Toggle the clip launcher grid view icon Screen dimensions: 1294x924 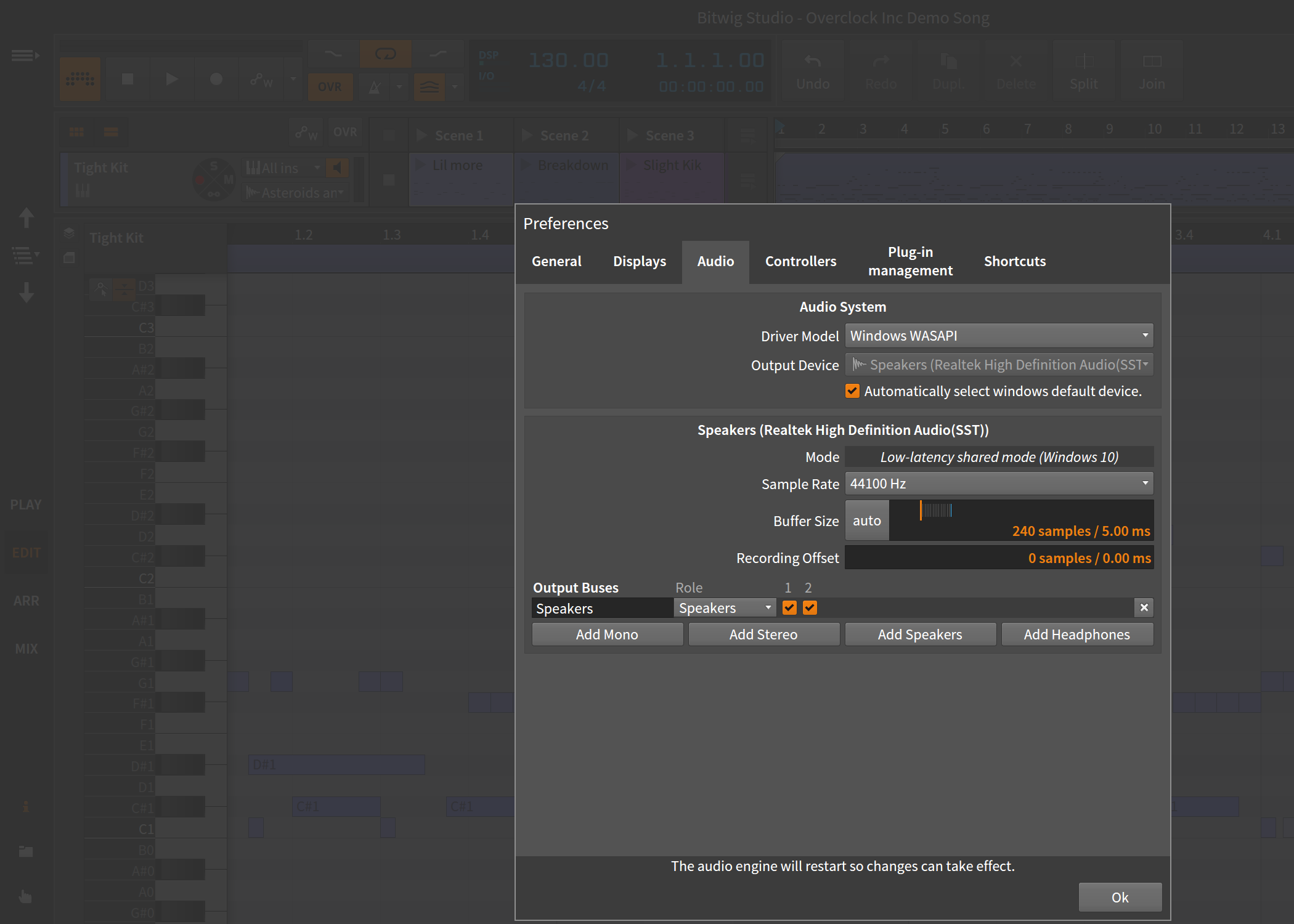(77, 132)
